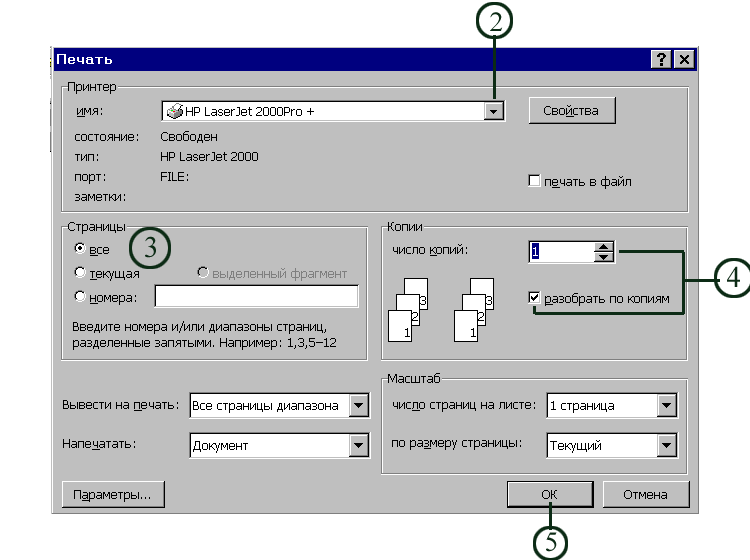This screenshot has width=750, height=560.
Task: Click the page numbers input field
Action: coord(256,296)
